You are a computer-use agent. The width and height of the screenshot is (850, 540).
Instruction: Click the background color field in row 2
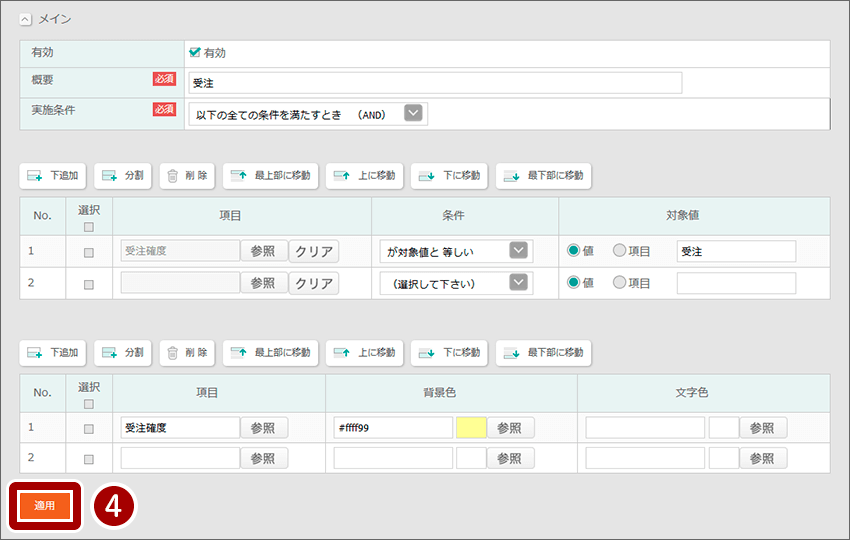pyautogui.click(x=393, y=458)
